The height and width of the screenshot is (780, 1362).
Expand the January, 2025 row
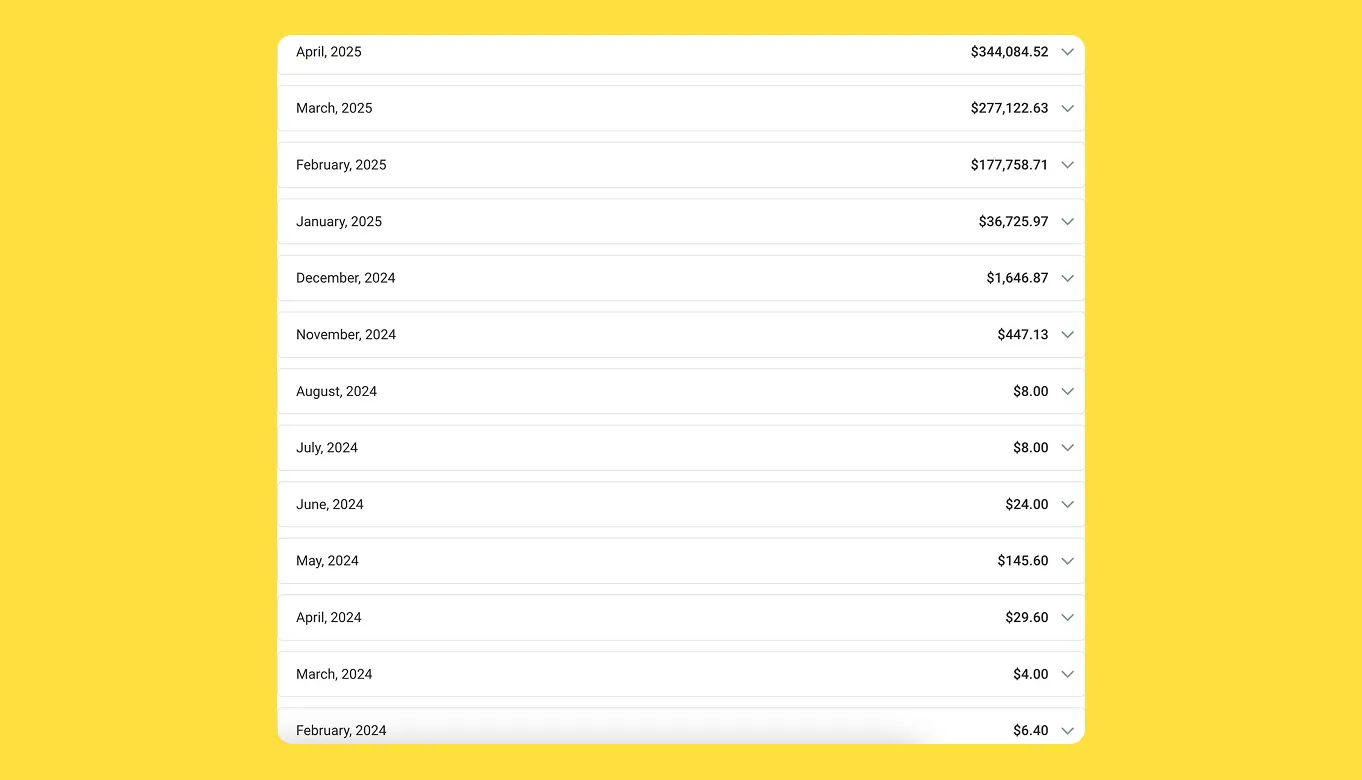pos(1067,221)
